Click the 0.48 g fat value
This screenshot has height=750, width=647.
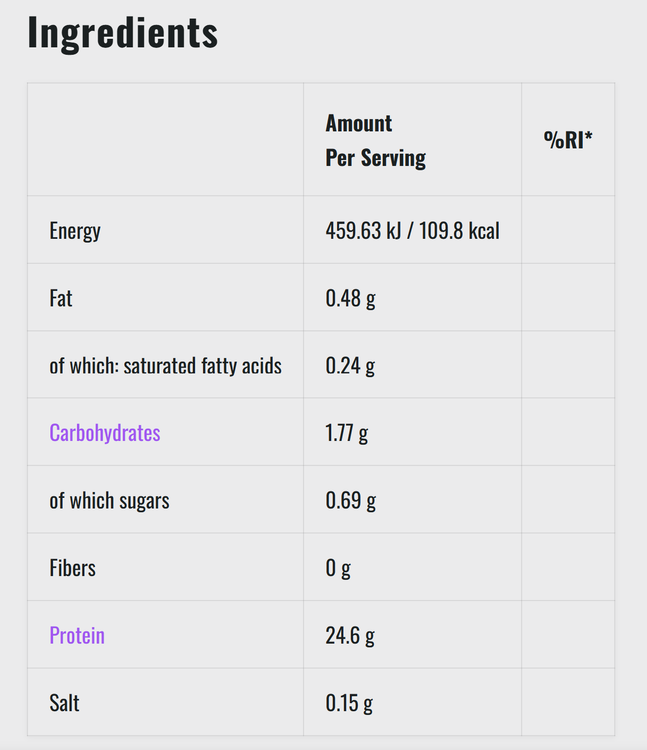350,298
